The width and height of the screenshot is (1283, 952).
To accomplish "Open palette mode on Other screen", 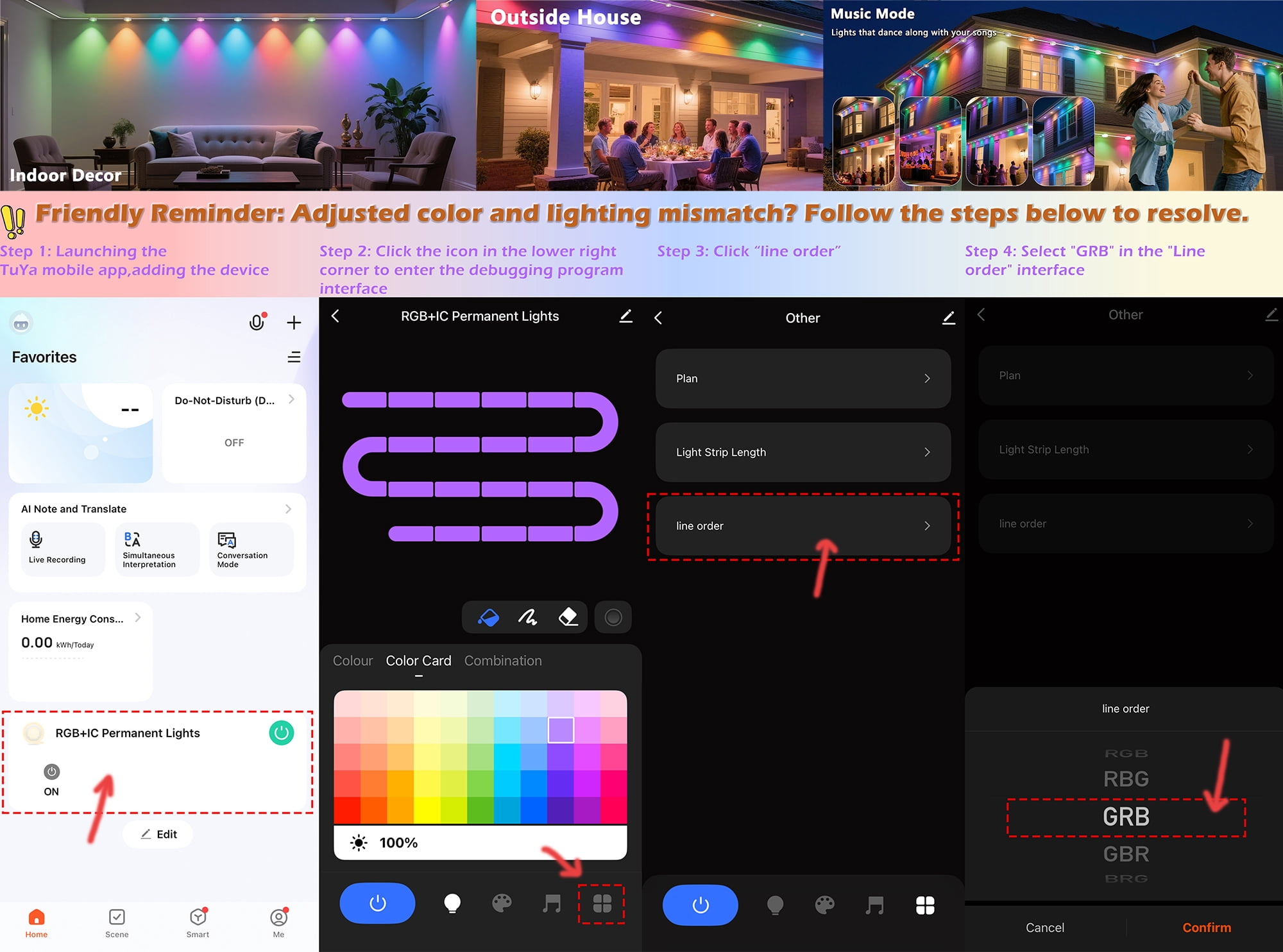I will 825,905.
